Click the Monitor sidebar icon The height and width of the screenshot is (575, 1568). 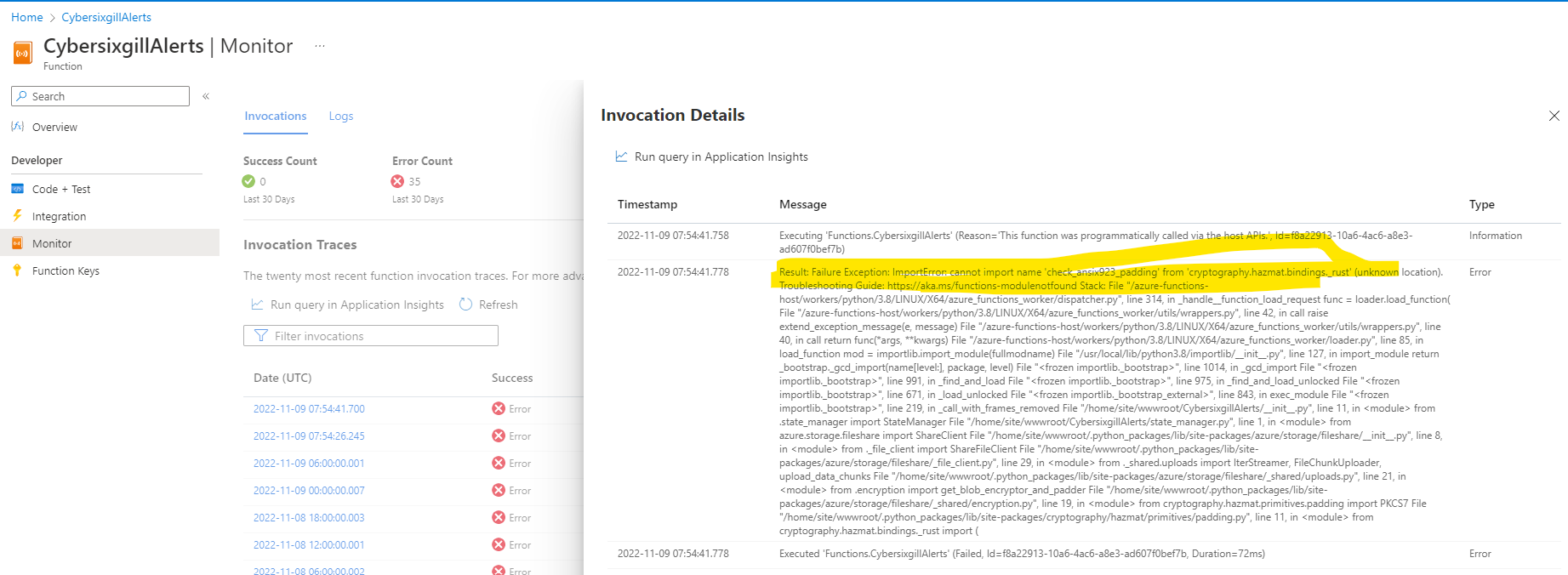[17, 243]
